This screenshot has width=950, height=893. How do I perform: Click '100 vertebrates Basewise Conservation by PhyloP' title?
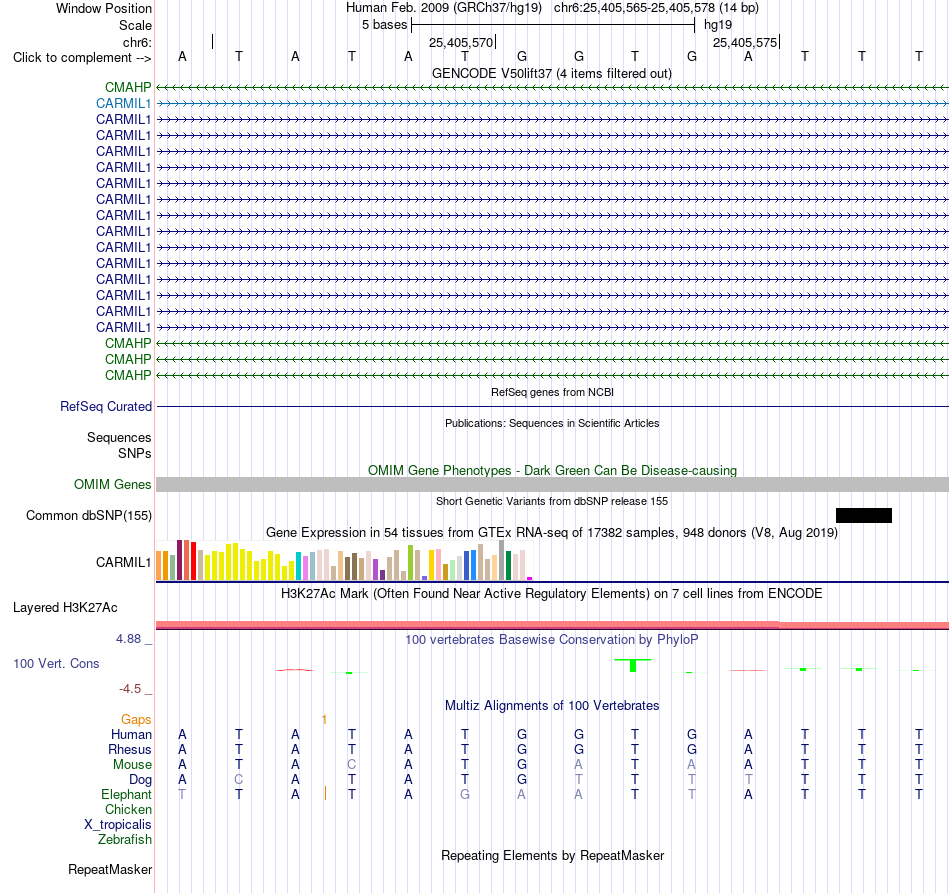pyautogui.click(x=551, y=640)
